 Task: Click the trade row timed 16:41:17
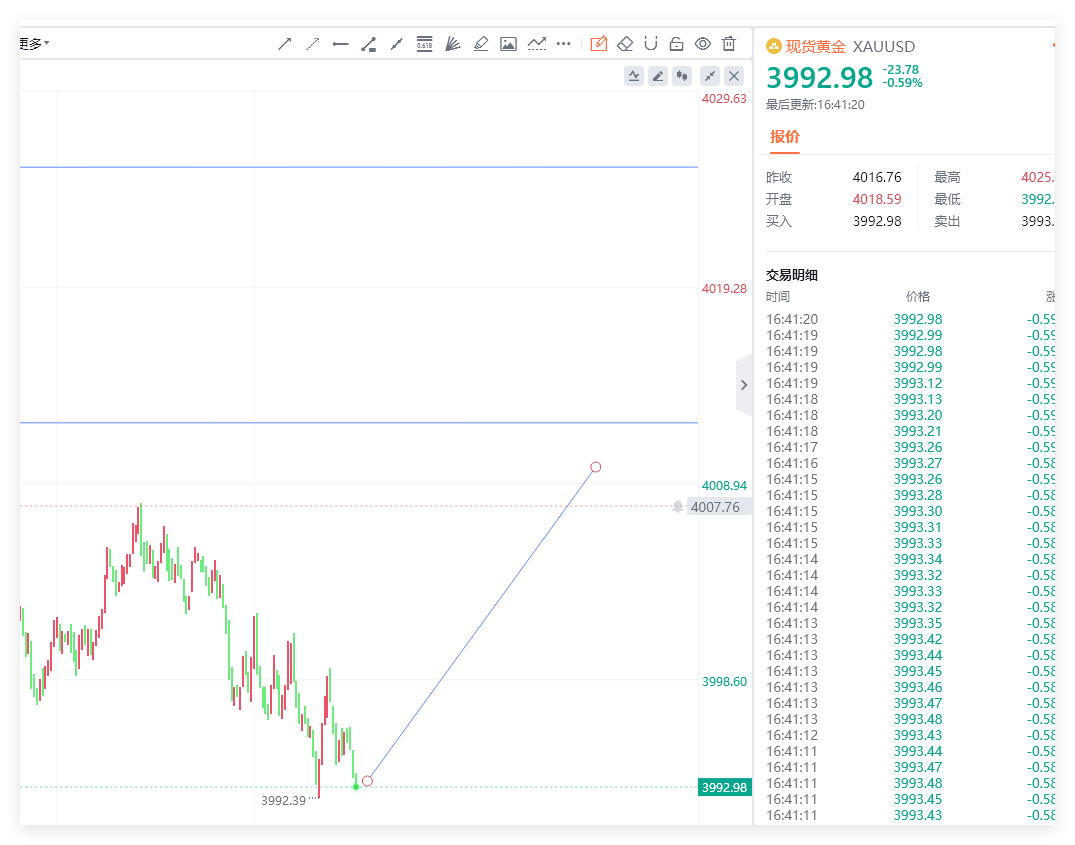point(910,448)
